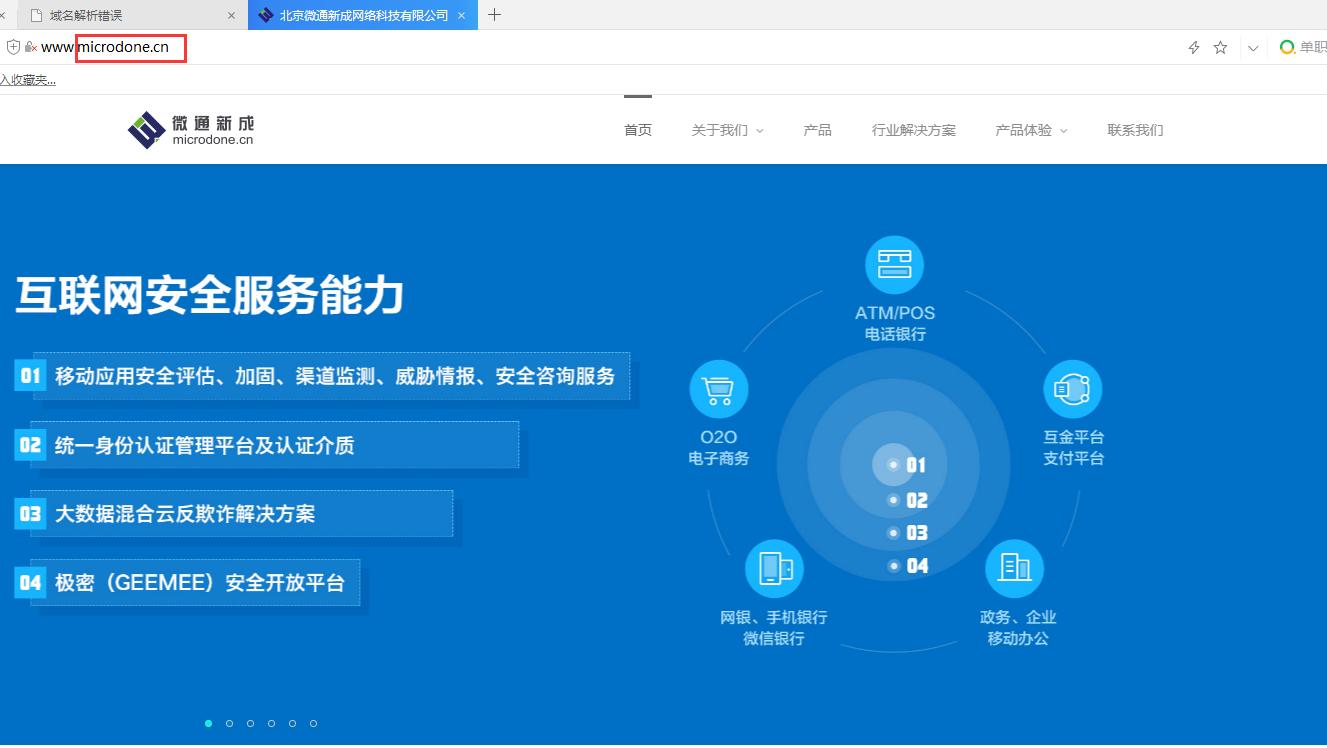Click the highlighted microdone.cn address field
The image size is (1327, 748).
pos(130,47)
